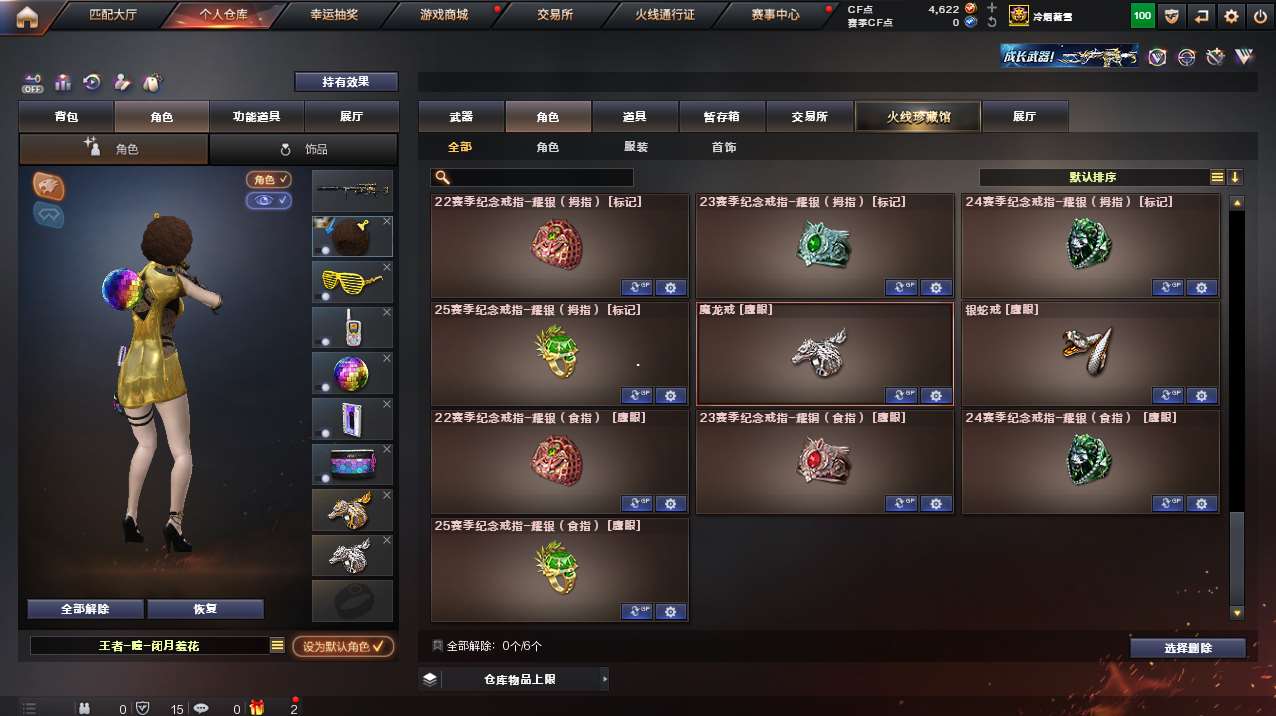
Task: Open the character name list dropdown
Action: (x=277, y=646)
